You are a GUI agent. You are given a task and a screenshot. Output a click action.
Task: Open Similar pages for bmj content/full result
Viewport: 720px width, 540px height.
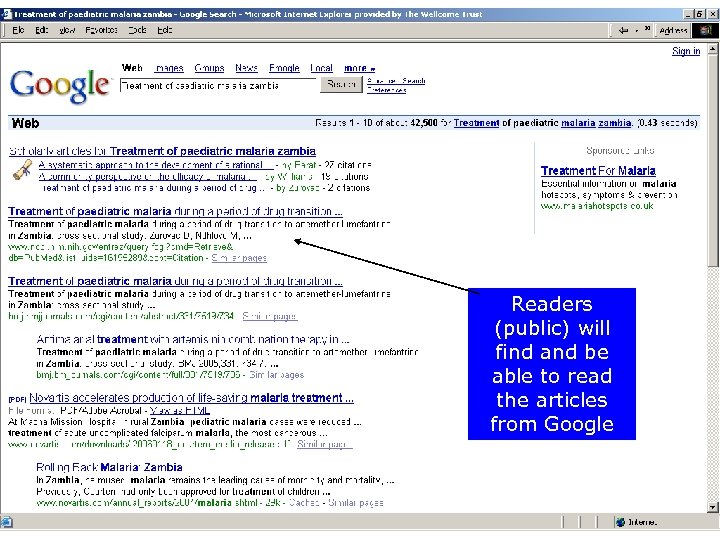point(276,375)
